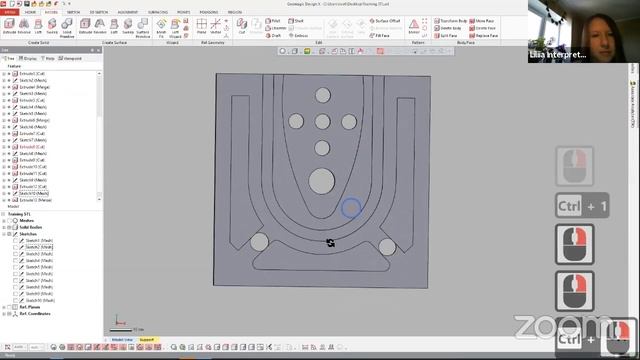Apply the Draft tool

273,36
